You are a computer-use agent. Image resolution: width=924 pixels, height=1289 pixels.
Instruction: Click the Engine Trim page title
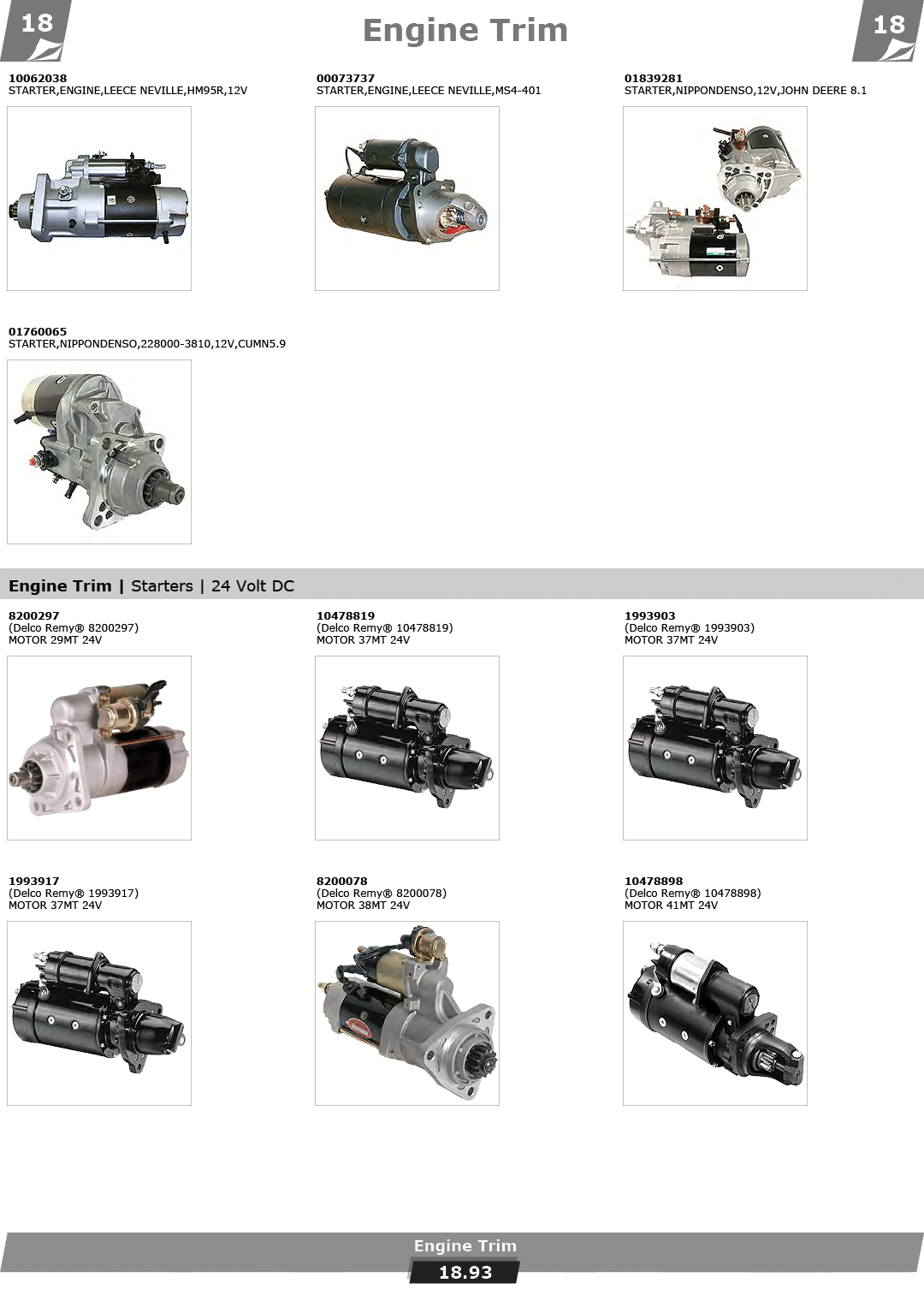[x=465, y=31]
